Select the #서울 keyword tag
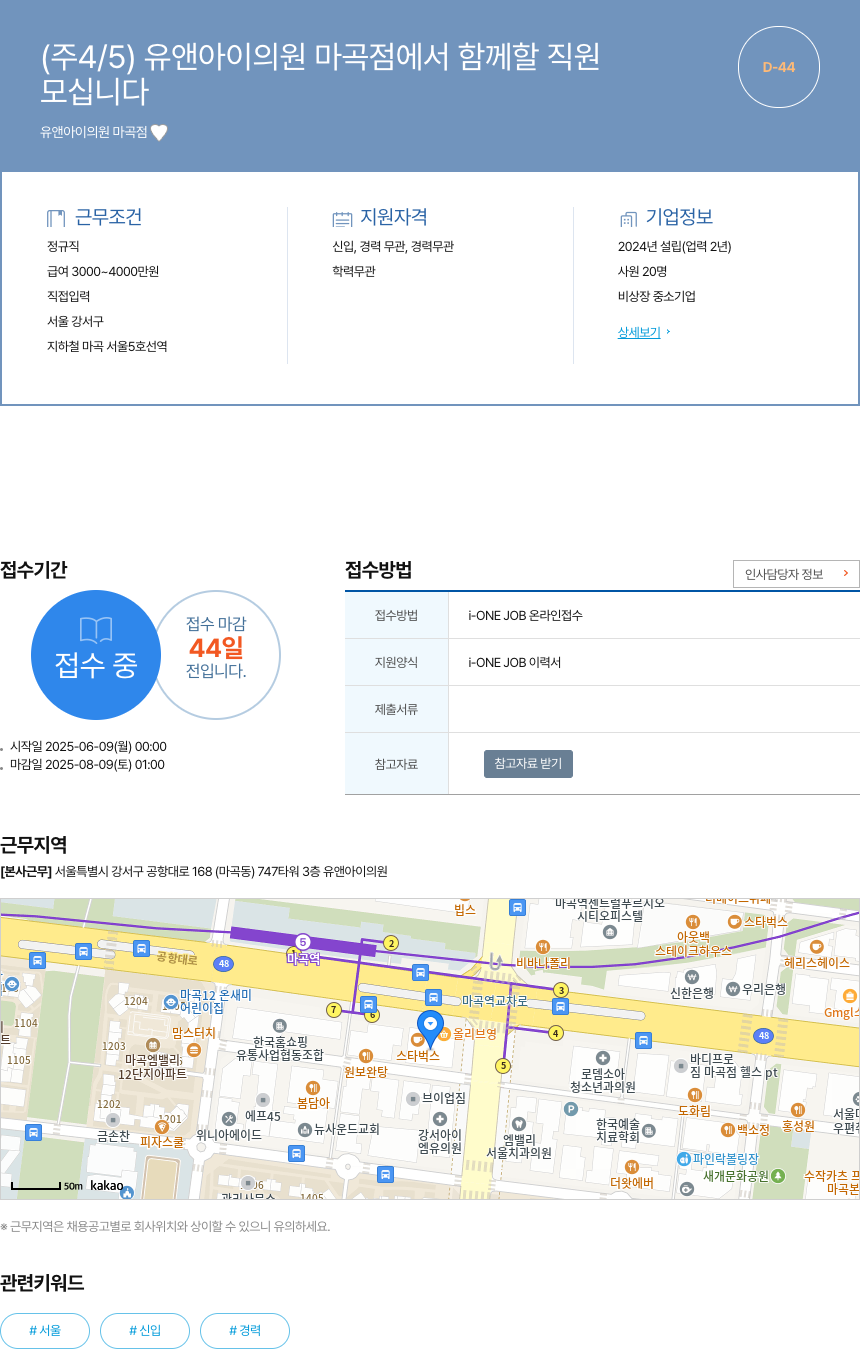 coord(45,1331)
